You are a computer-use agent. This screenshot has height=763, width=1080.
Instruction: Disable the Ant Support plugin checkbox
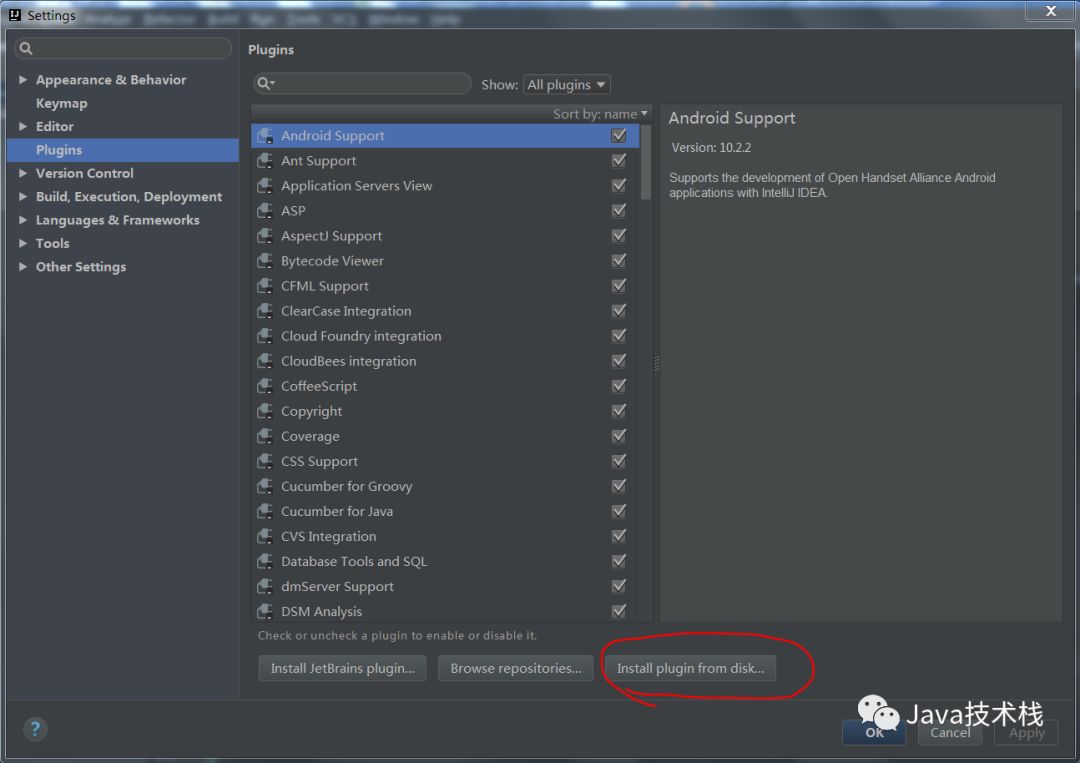[619, 160]
